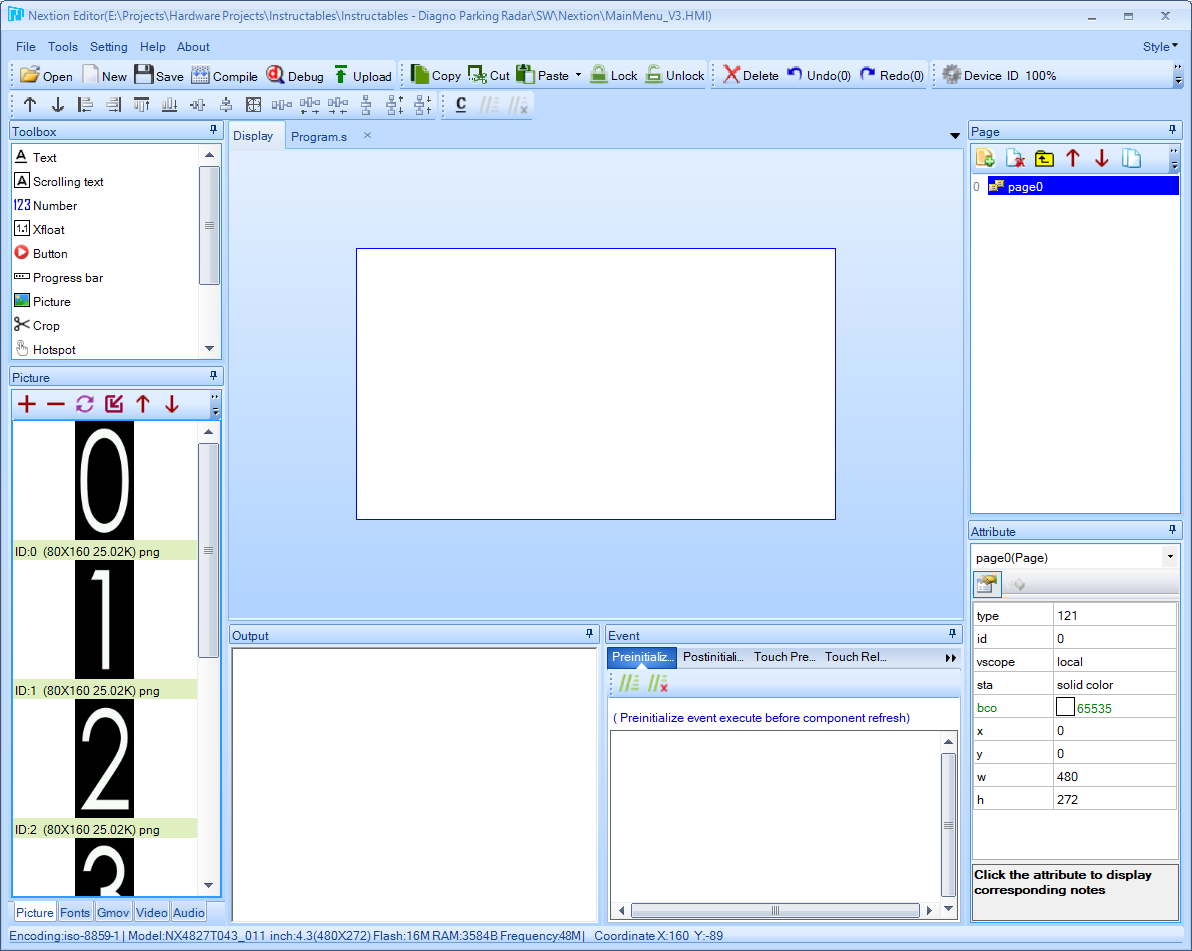
Task: Expand the main toolbar overflow options
Action: tap(1178, 75)
